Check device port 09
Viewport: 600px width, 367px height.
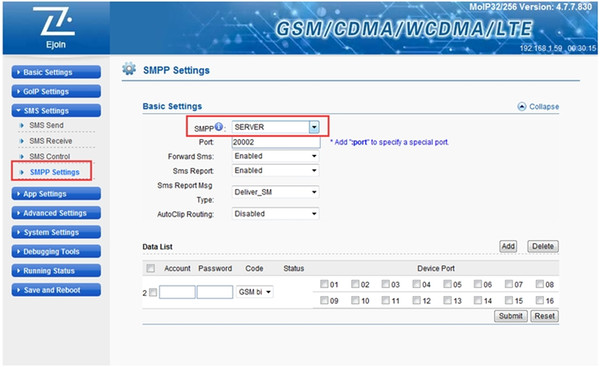324,300
